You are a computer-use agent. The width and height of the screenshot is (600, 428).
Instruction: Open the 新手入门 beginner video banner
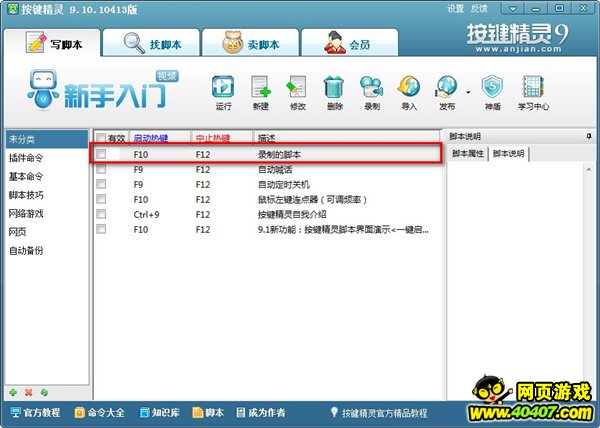tap(103, 90)
